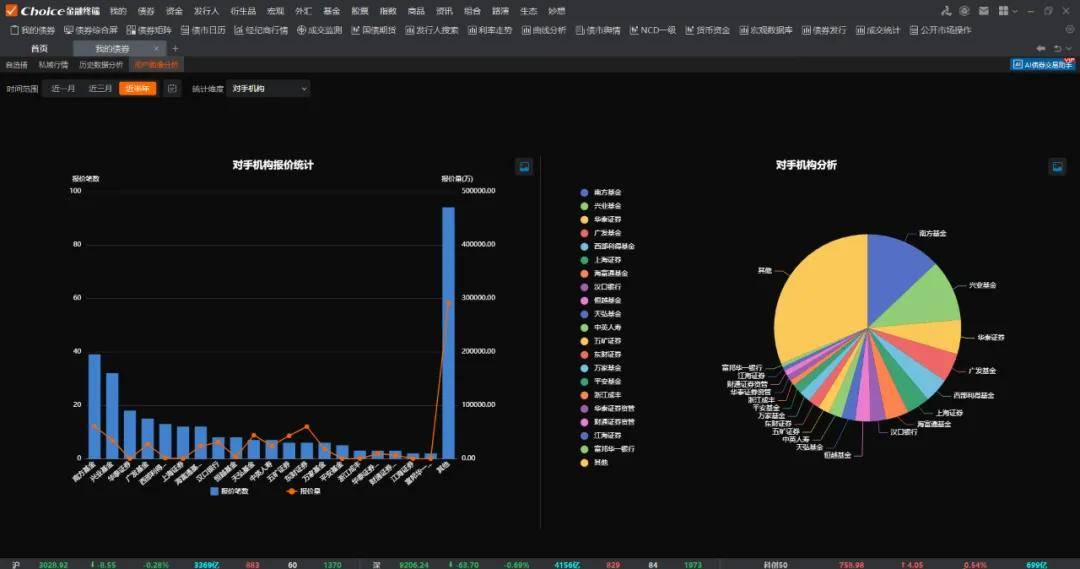Save 对手机构分析 pie chart as image

click(1057, 167)
